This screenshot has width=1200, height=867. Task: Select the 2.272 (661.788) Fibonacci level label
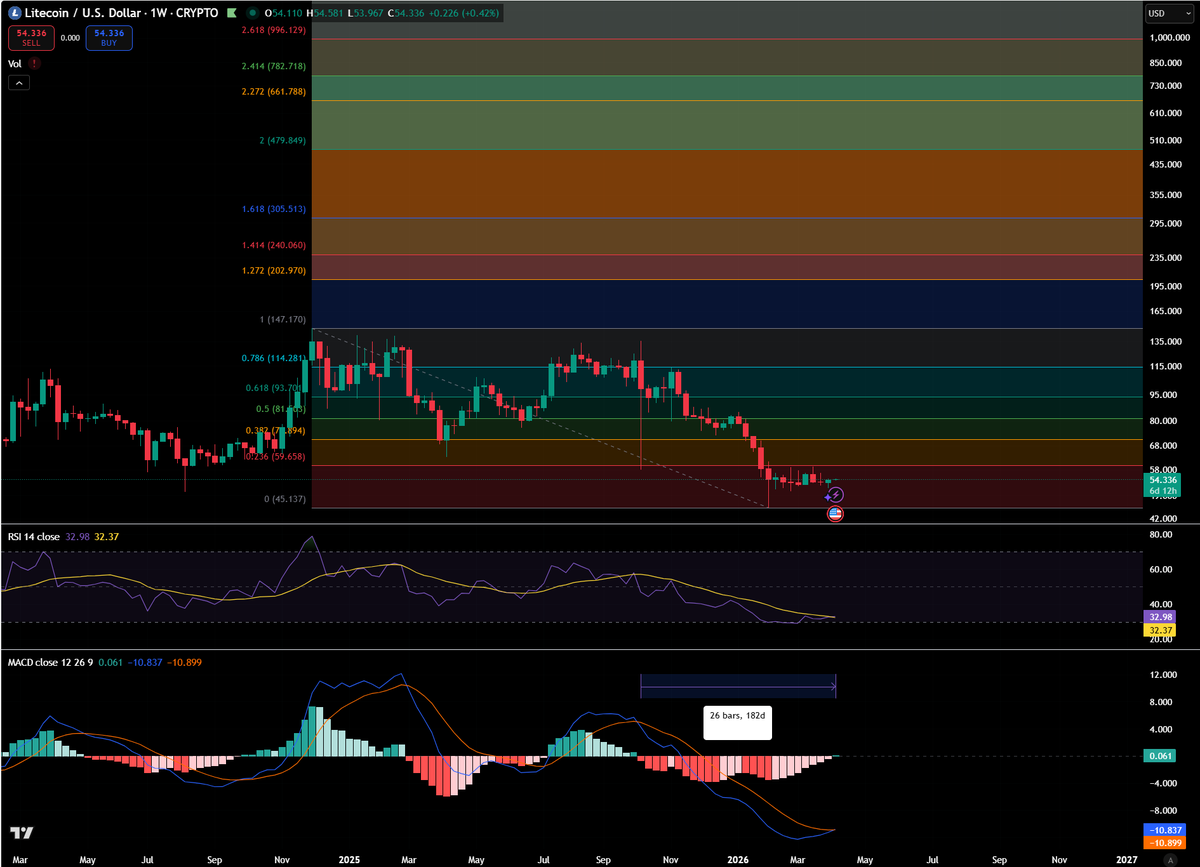274,93
